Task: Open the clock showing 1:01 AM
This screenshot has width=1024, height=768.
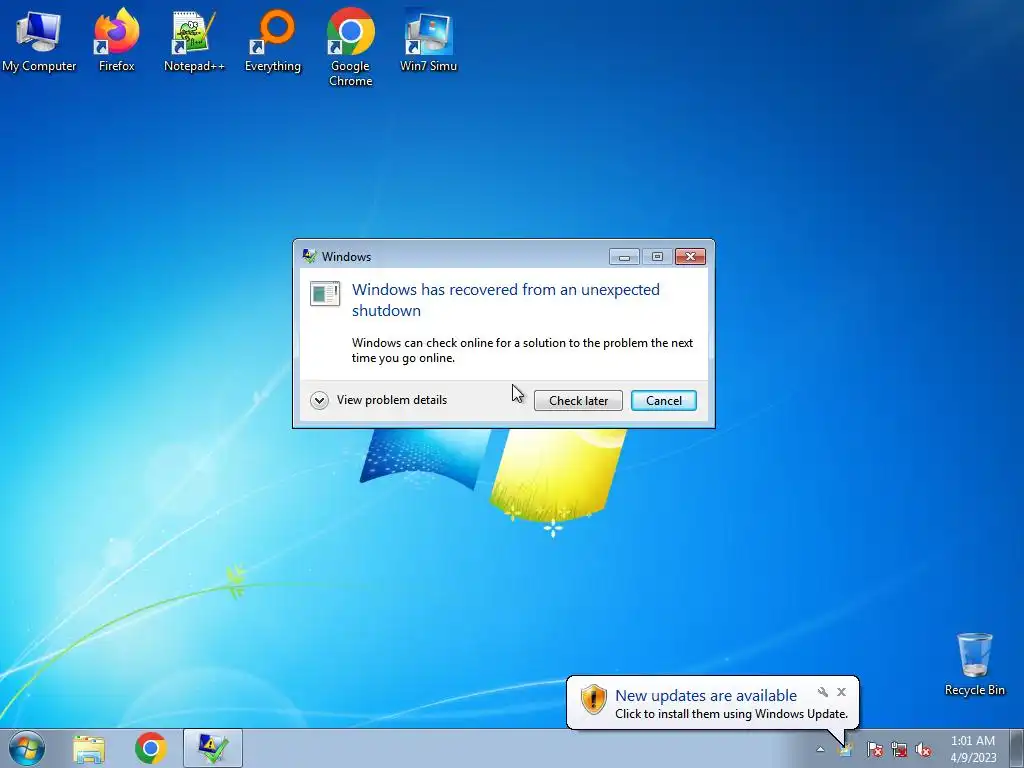Action: tap(973, 748)
